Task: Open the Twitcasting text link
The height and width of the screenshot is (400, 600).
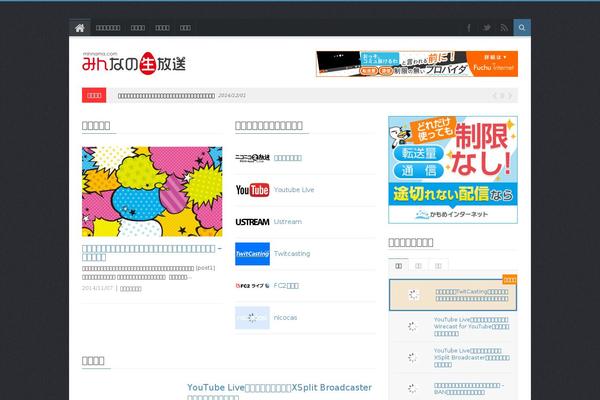Action: click(x=292, y=254)
